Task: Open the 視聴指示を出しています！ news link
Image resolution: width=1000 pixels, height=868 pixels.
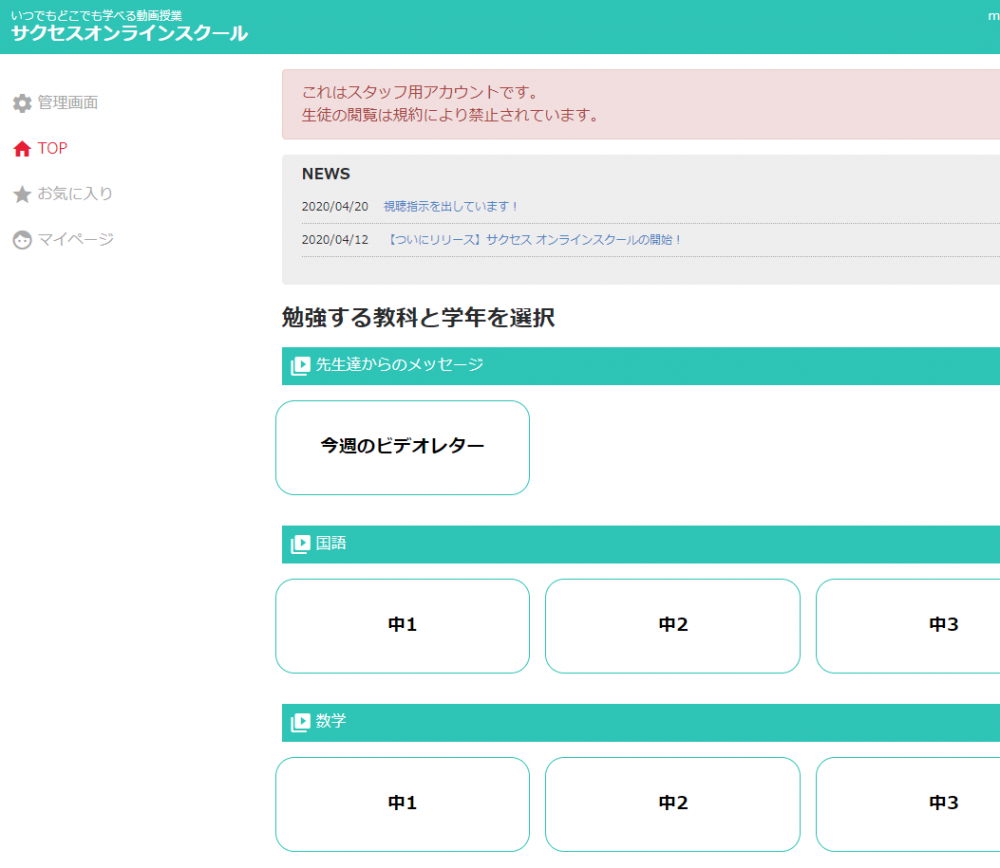Action: click(x=451, y=207)
